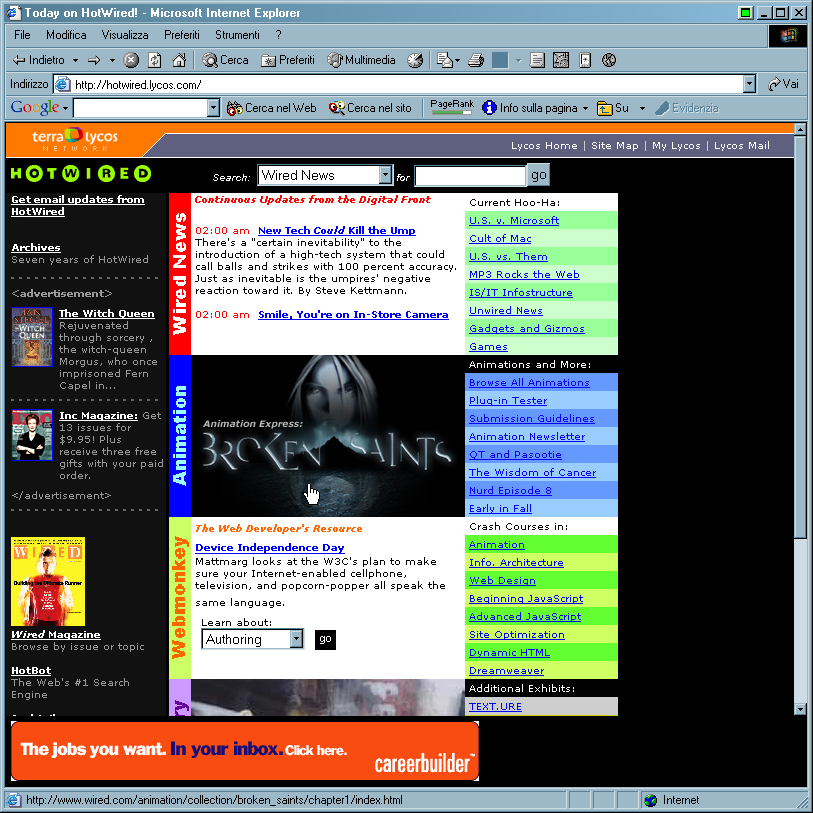Click the small document toolbar icon
813x813 pixels.
(585, 60)
